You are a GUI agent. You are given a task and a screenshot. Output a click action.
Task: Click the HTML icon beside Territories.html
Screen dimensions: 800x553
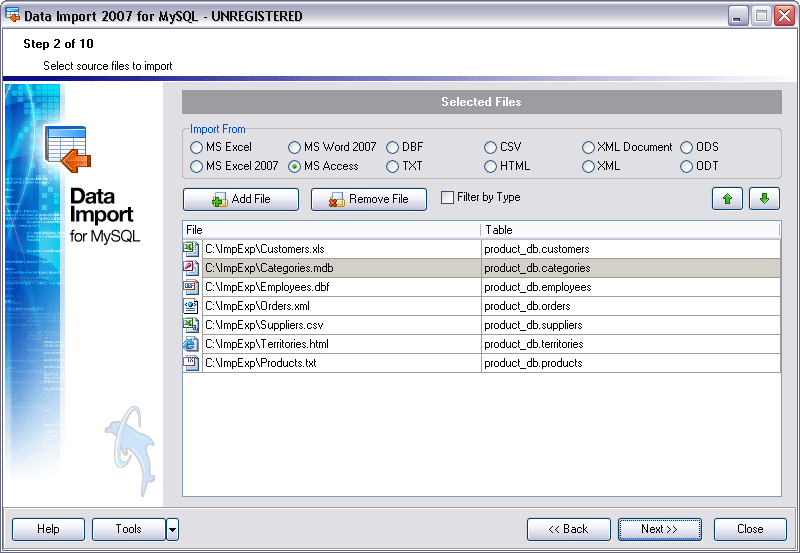[x=191, y=344]
